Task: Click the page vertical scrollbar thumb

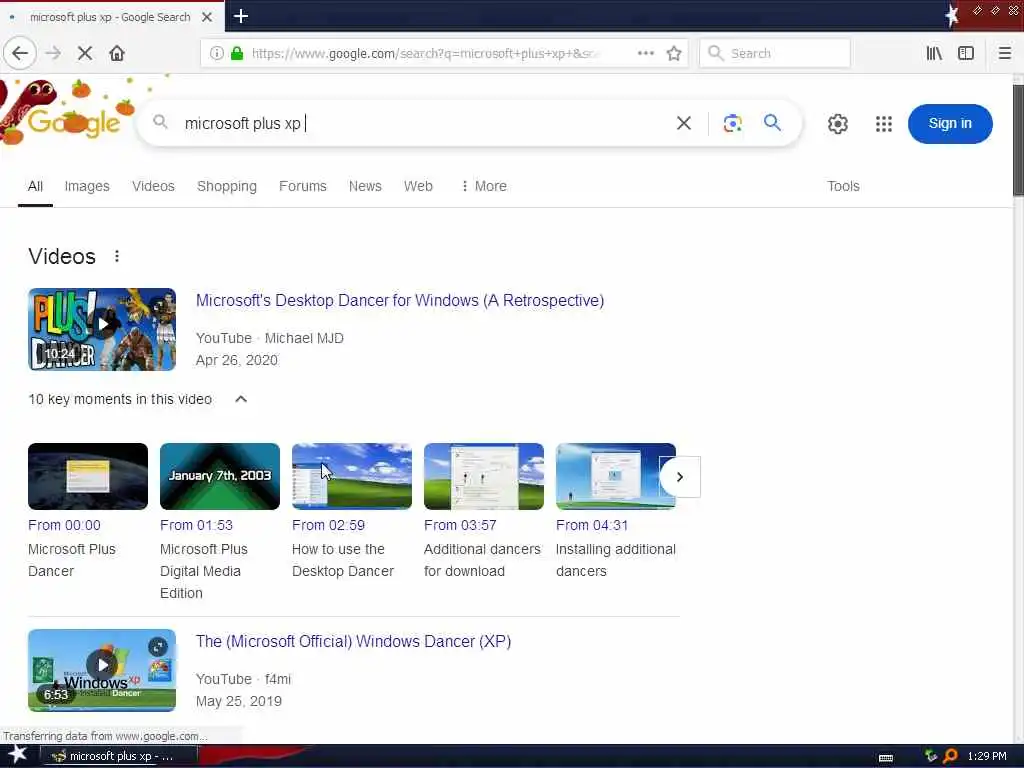Action: point(1018,140)
